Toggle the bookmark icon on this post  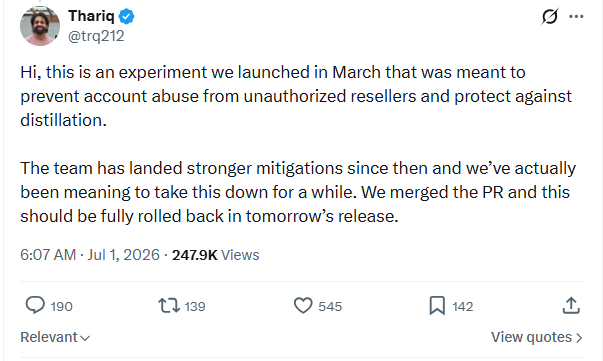437,306
